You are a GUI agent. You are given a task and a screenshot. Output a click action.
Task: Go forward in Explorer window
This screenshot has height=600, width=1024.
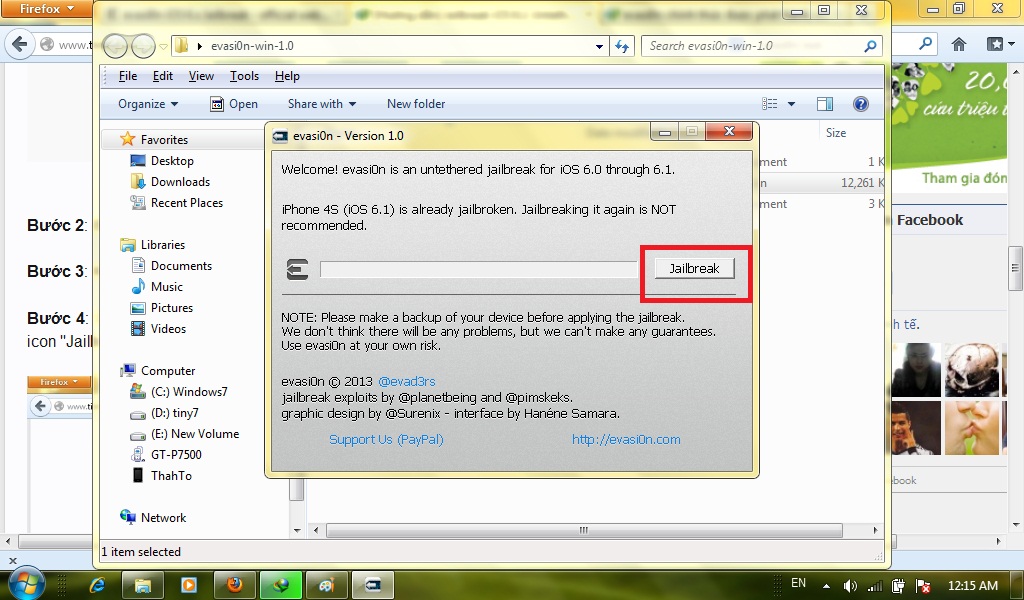tap(143, 46)
